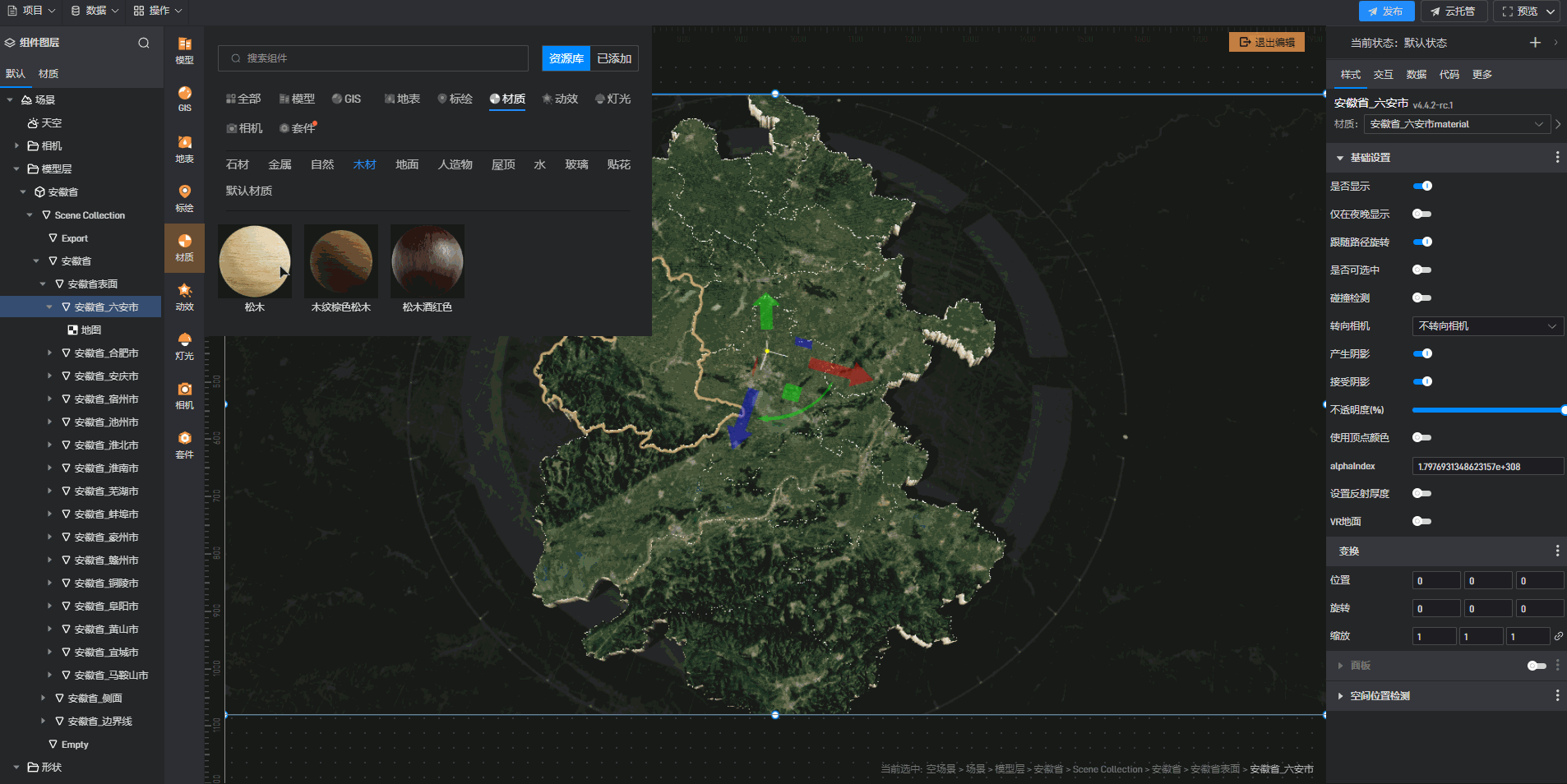Open the 数据 menu
This screenshot has width=1567, height=784.
(95, 11)
